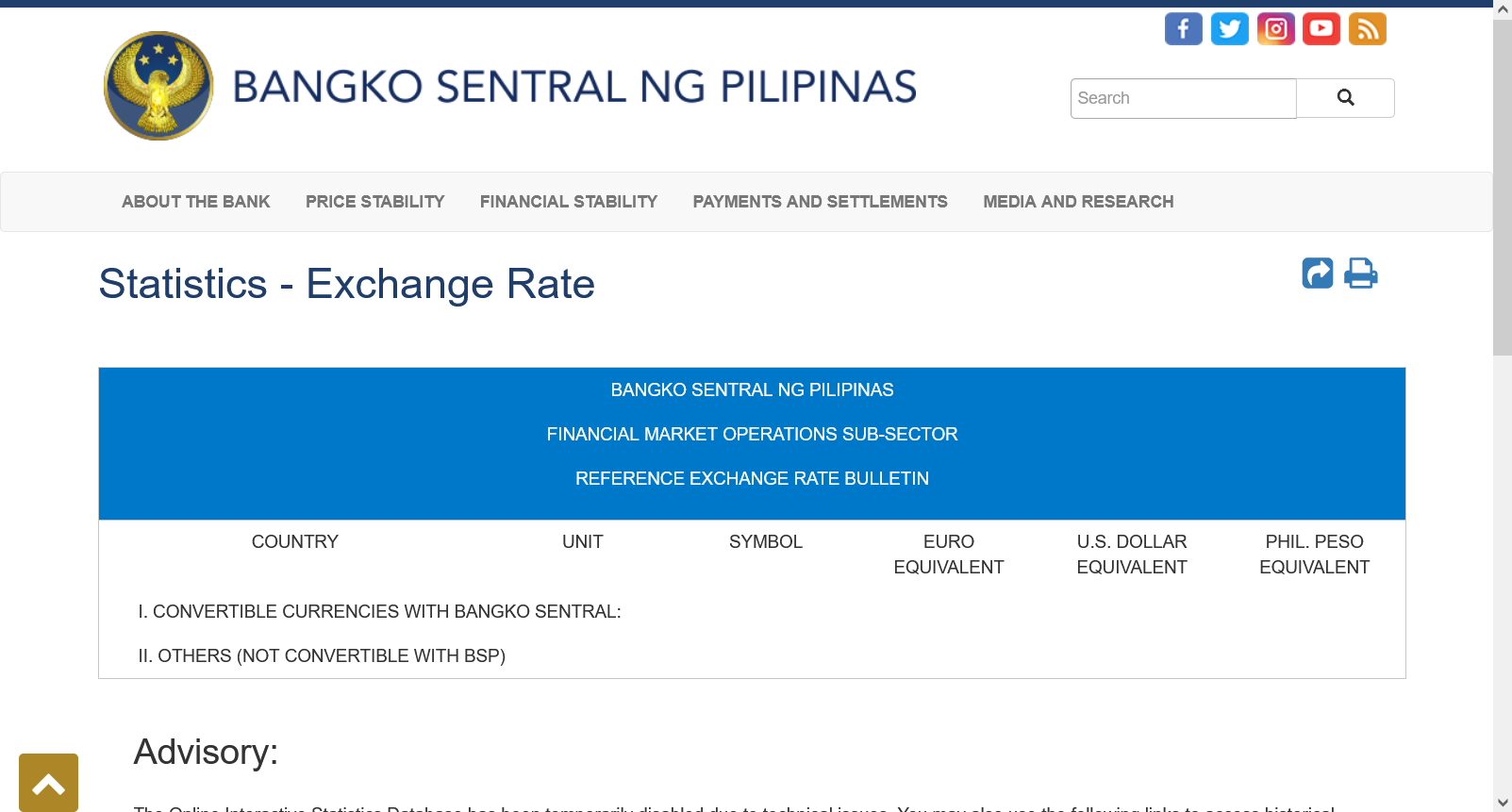The image size is (1512, 812).
Task: Expand the Financial Stability menu
Action: [568, 202]
